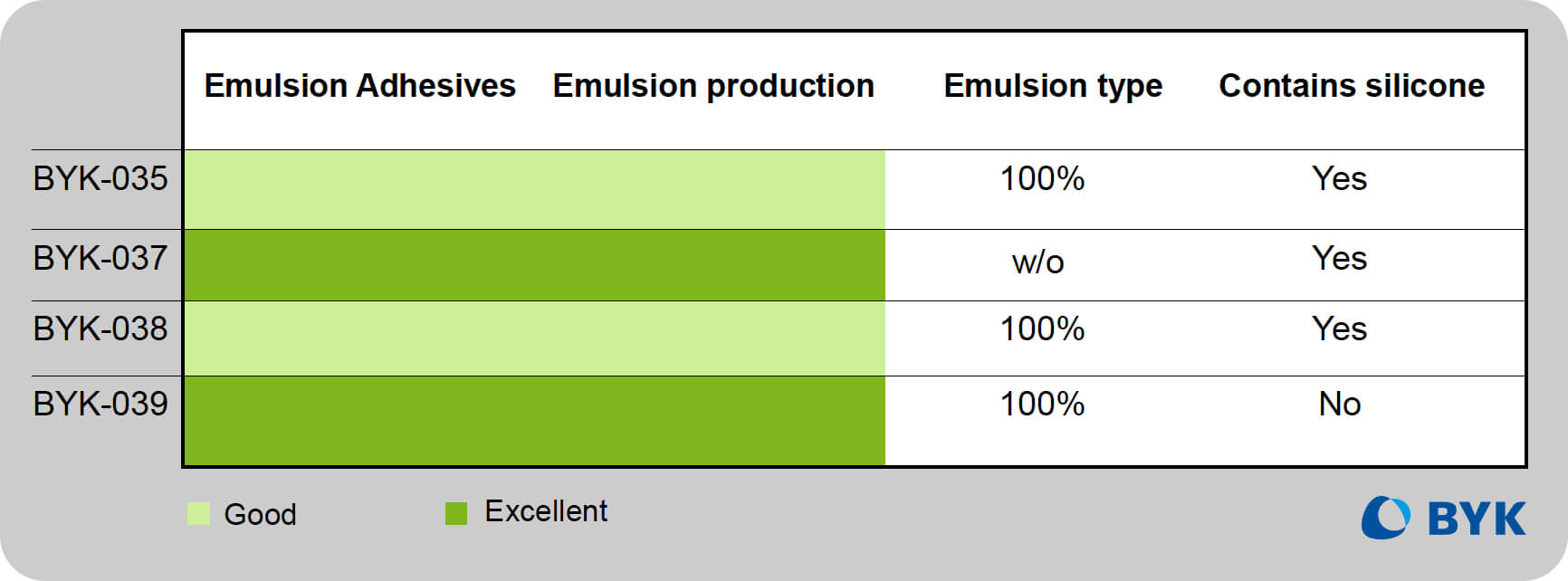Click the w/o emulsion type value
This screenshot has width=1568, height=581.
[1038, 262]
